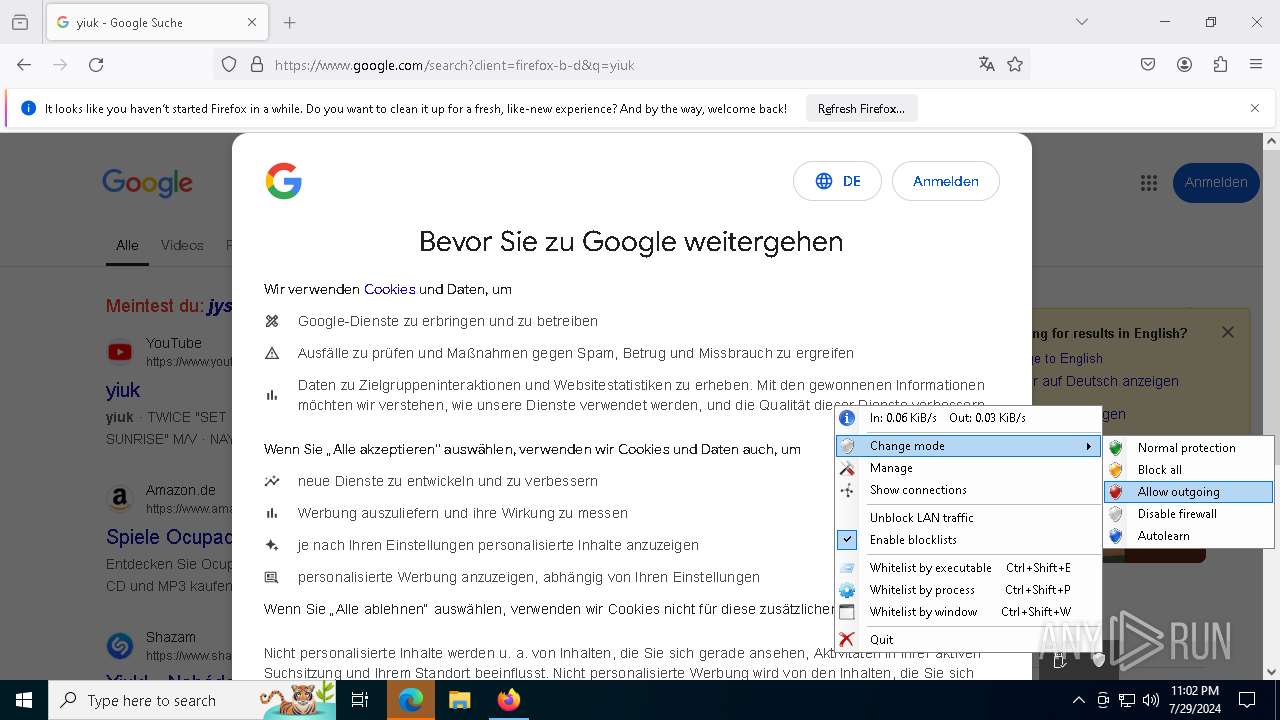
Task: Click the traffic info icon
Action: pyautogui.click(x=847, y=418)
